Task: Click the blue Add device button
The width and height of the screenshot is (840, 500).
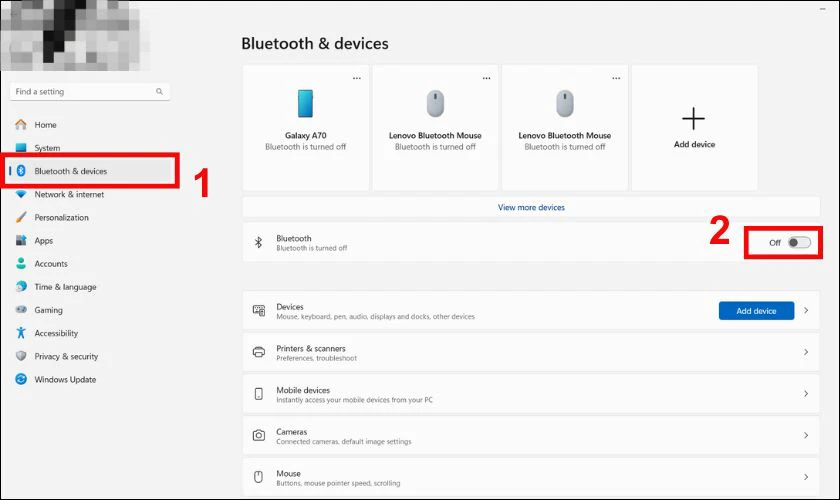Action: coord(756,311)
